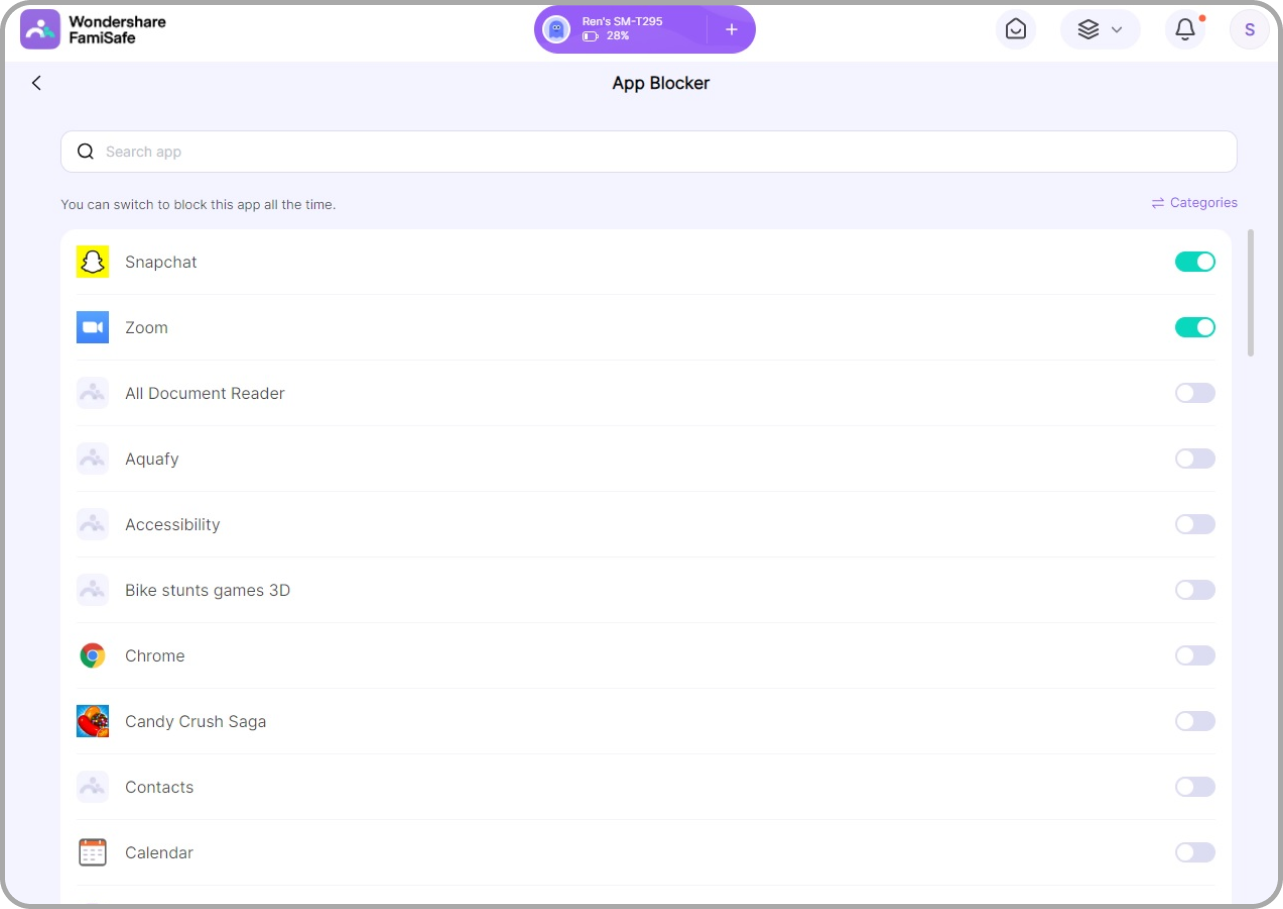Click the App Blocker page title
1283x909 pixels.
pyautogui.click(x=661, y=83)
